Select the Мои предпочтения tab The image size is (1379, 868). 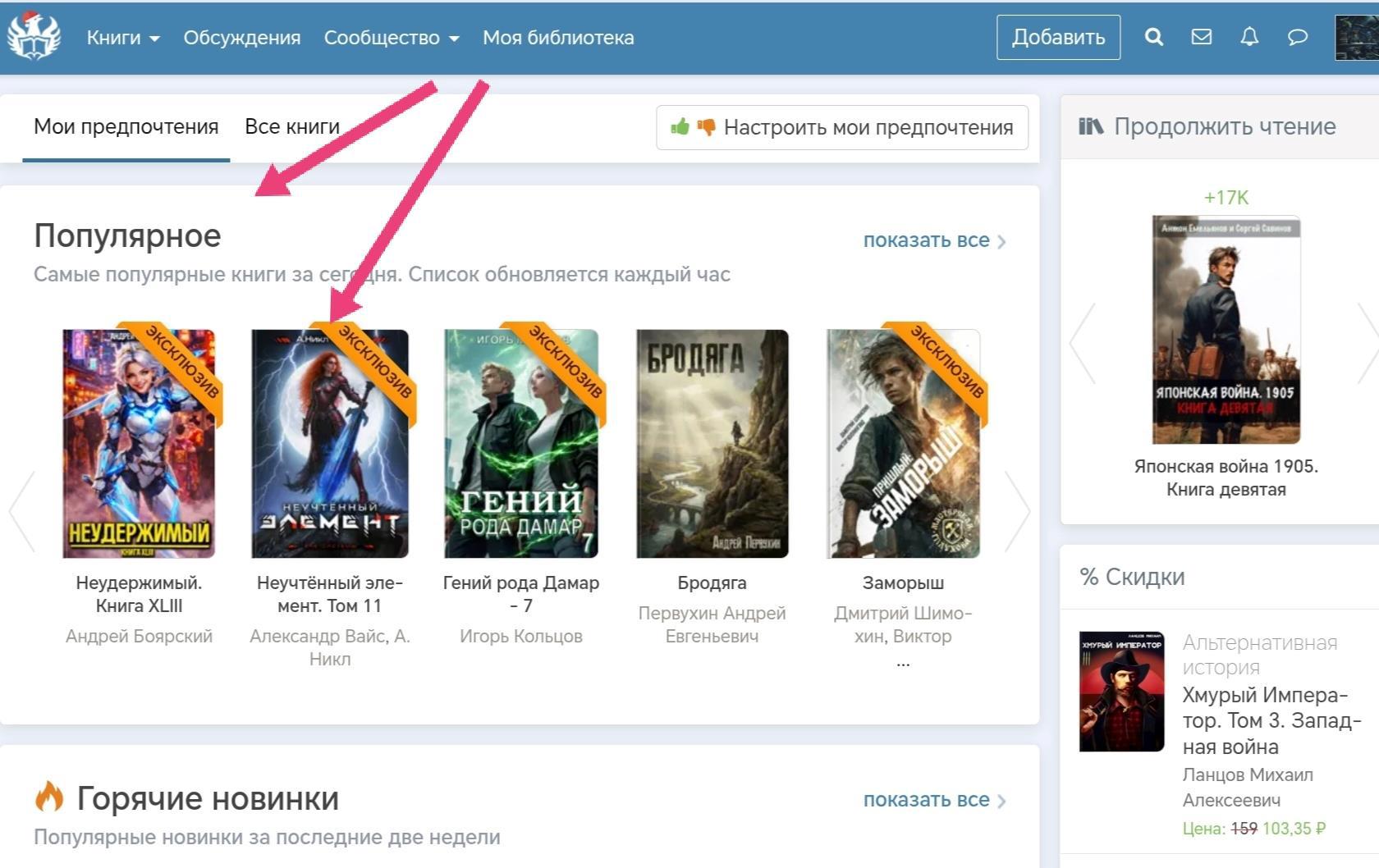point(126,127)
